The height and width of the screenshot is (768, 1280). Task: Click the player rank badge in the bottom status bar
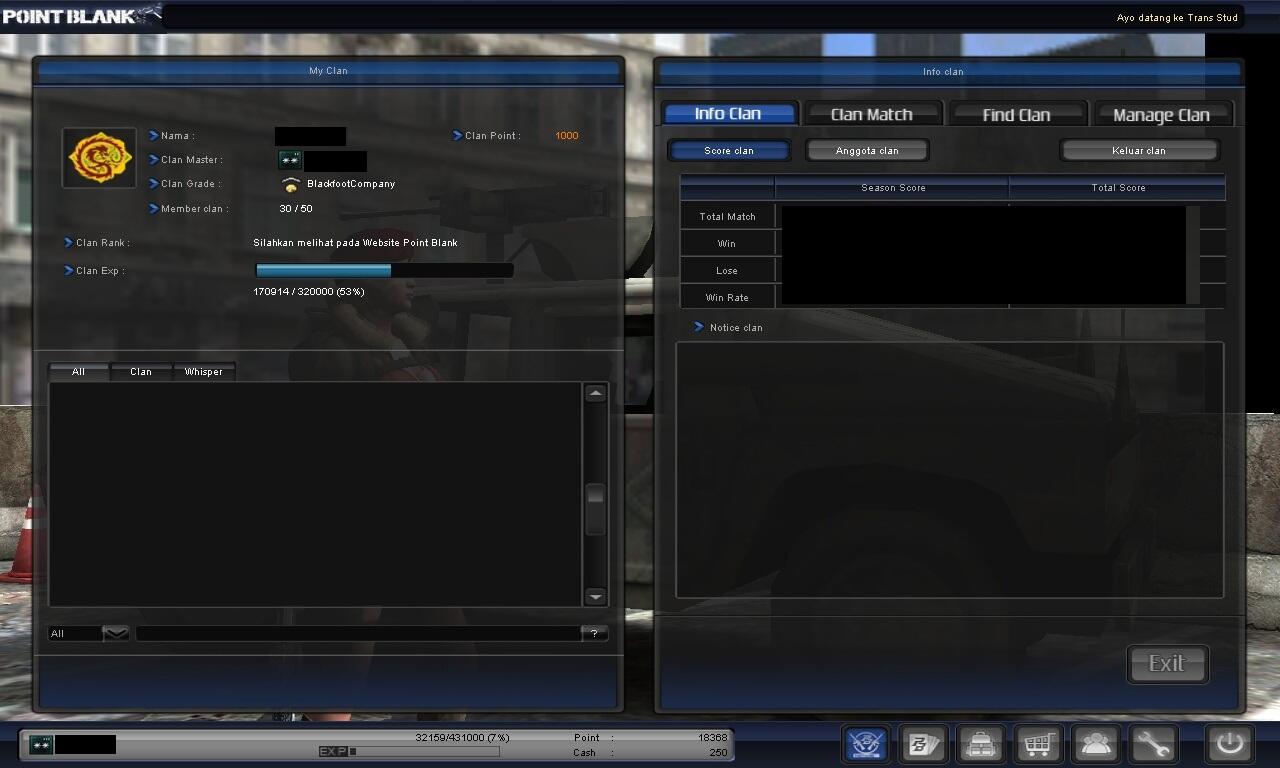[x=41, y=744]
